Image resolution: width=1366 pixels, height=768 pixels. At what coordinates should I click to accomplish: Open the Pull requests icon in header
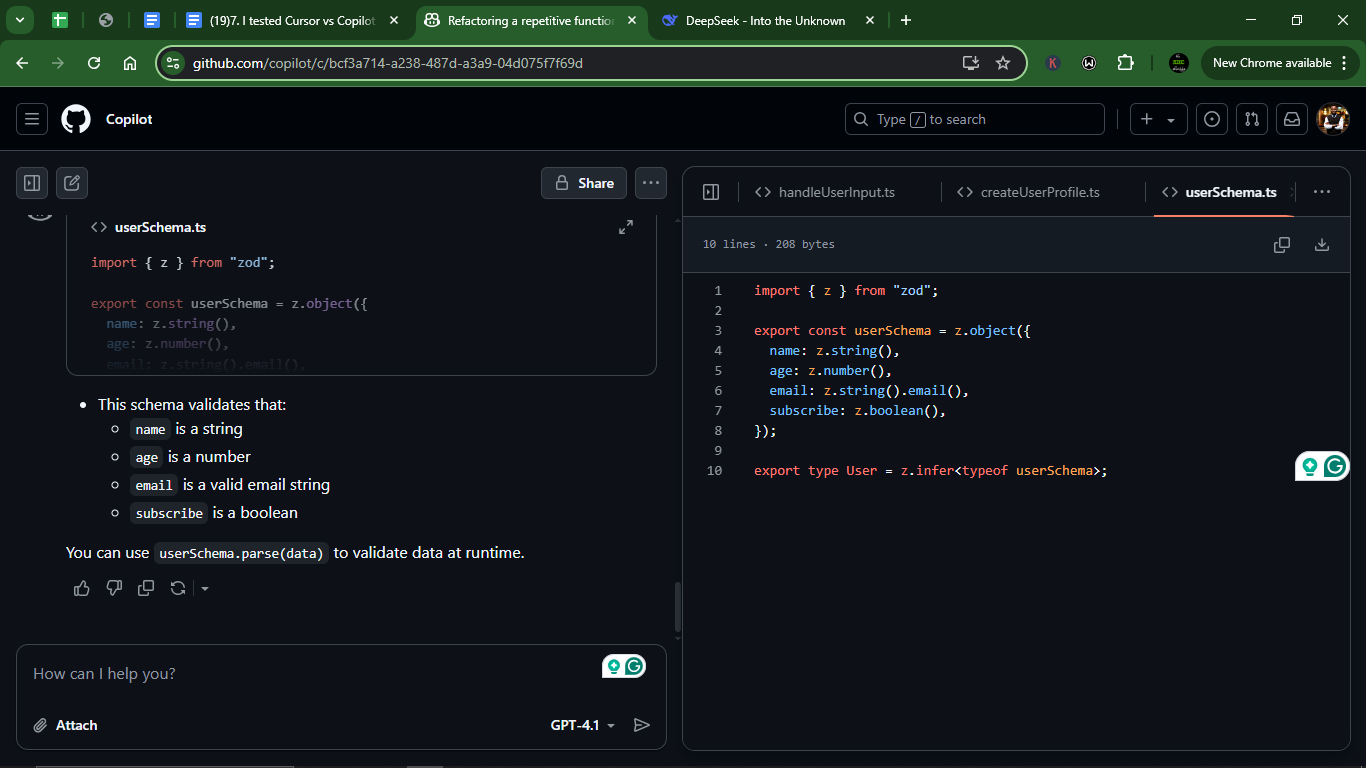pos(1252,119)
